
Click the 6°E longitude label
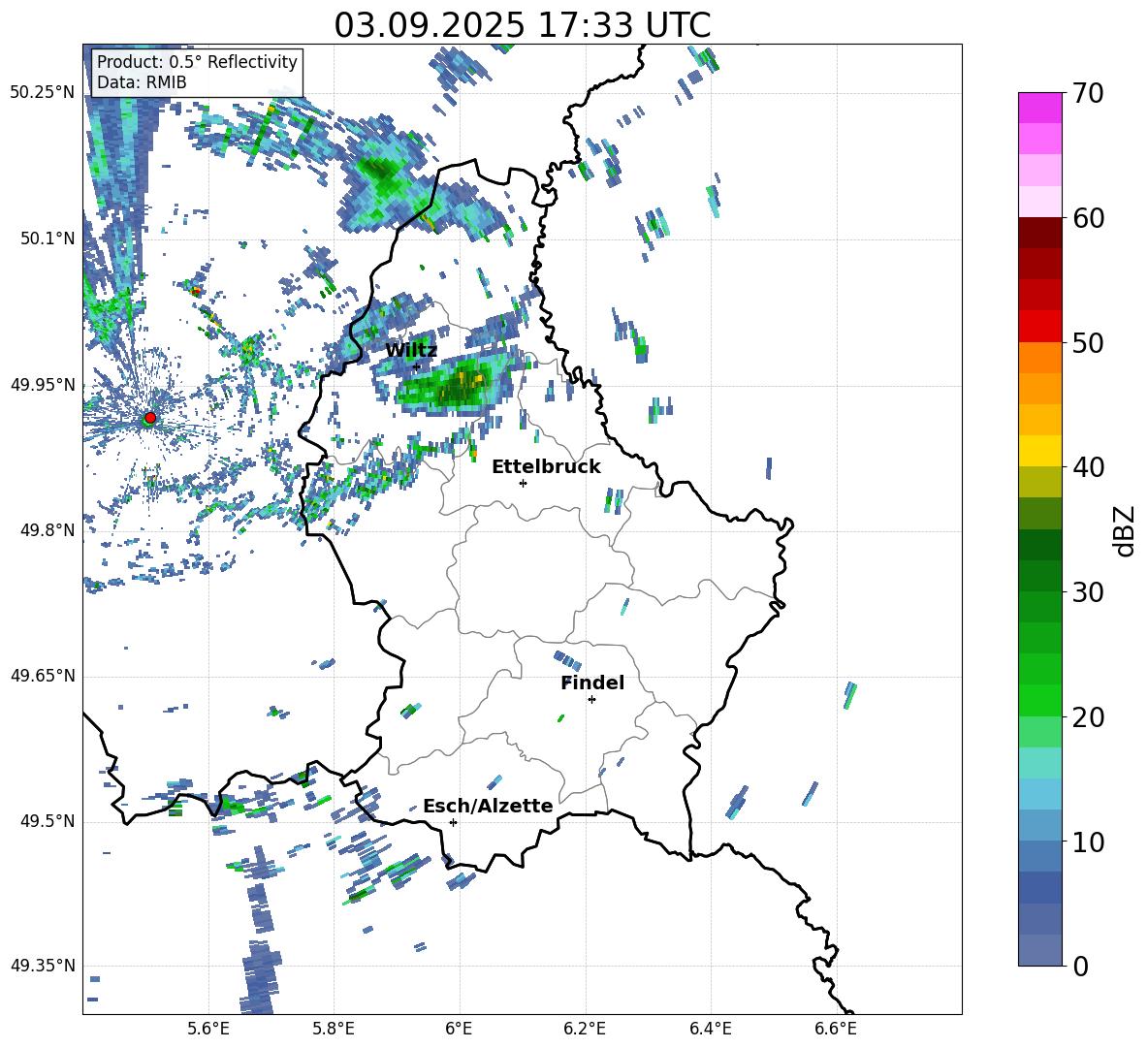pyautogui.click(x=459, y=1029)
